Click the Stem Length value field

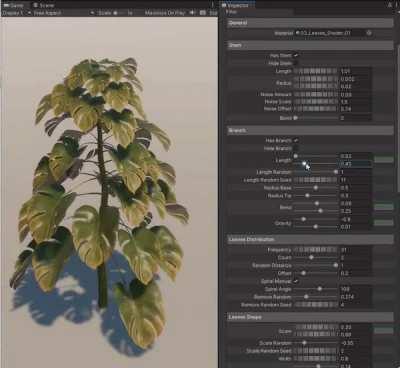(x=355, y=71)
